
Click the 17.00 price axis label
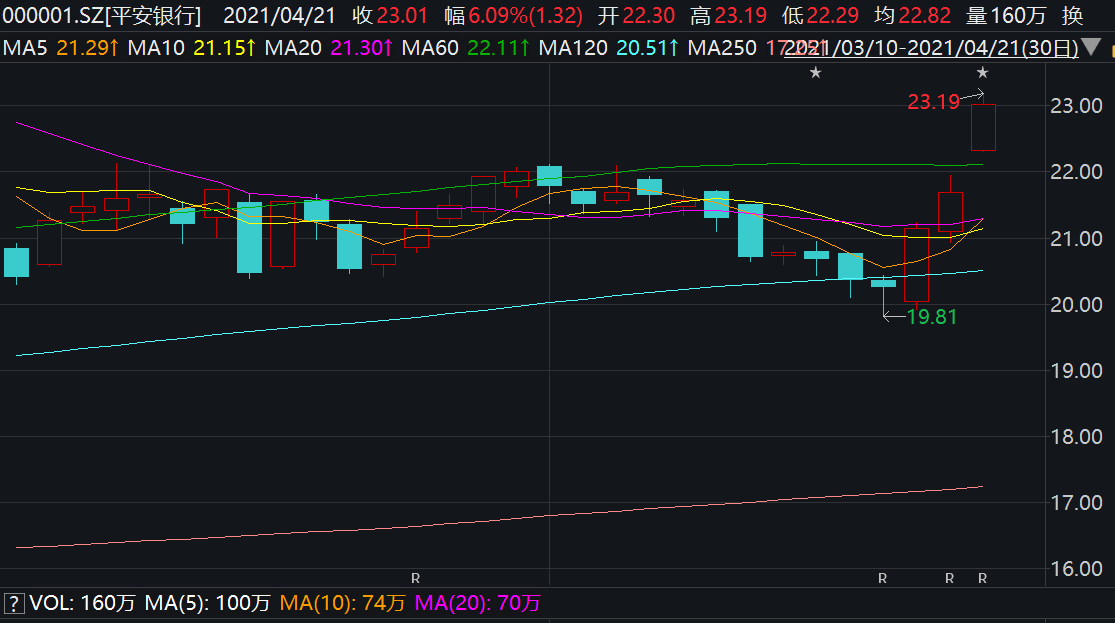click(1076, 503)
